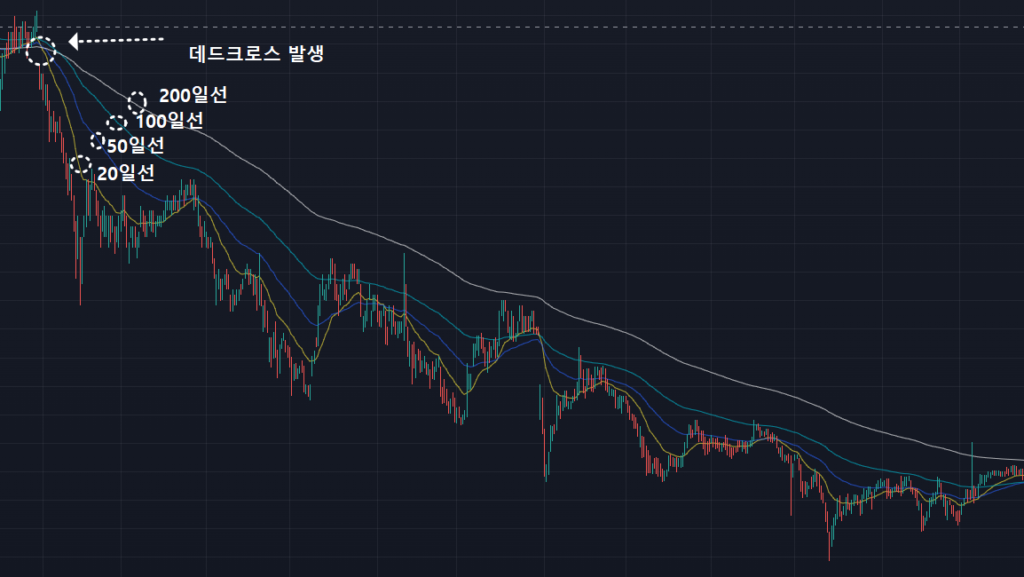The image size is (1024, 577).
Task: Click the gray 200-day moving average line
Action: coord(640,340)
